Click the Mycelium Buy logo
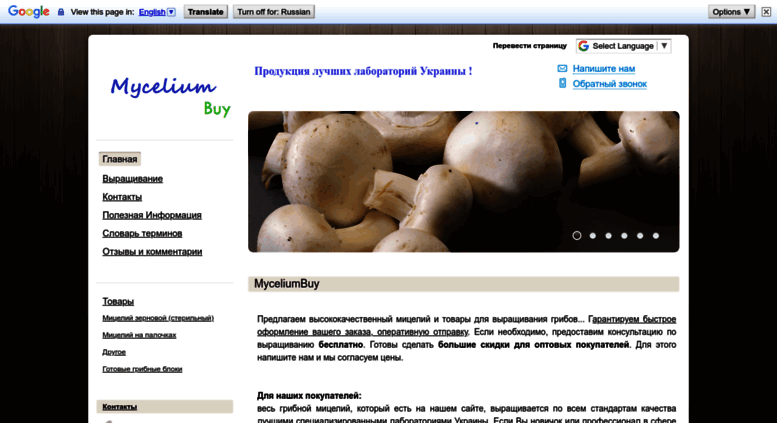Screen dimensions: 777x423 pos(170,96)
